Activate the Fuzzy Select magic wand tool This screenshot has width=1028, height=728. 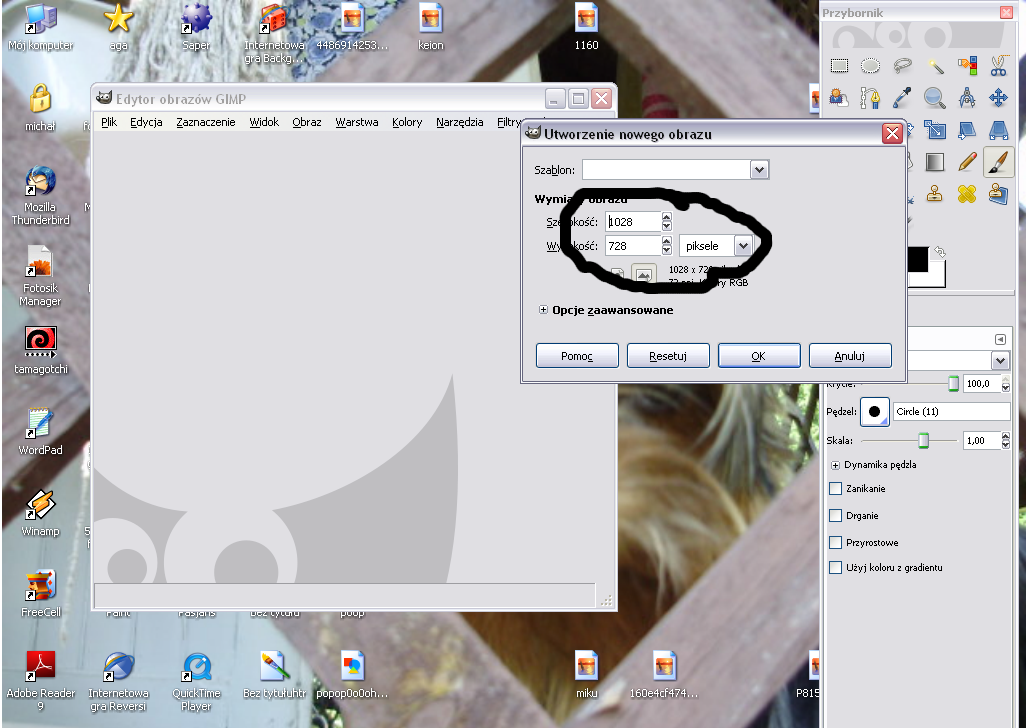click(x=935, y=66)
